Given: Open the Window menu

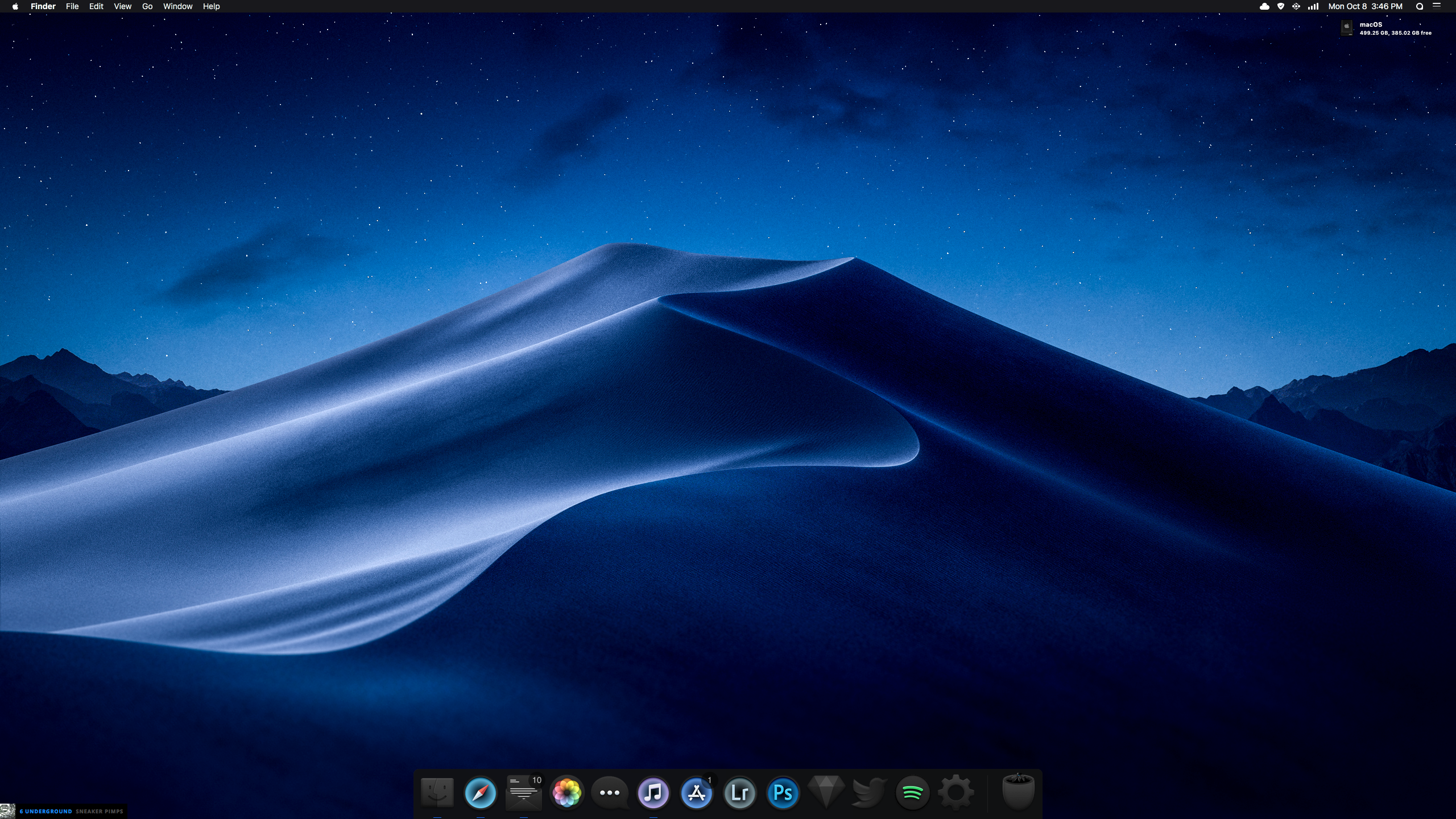Looking at the screenshot, I should (177, 6).
